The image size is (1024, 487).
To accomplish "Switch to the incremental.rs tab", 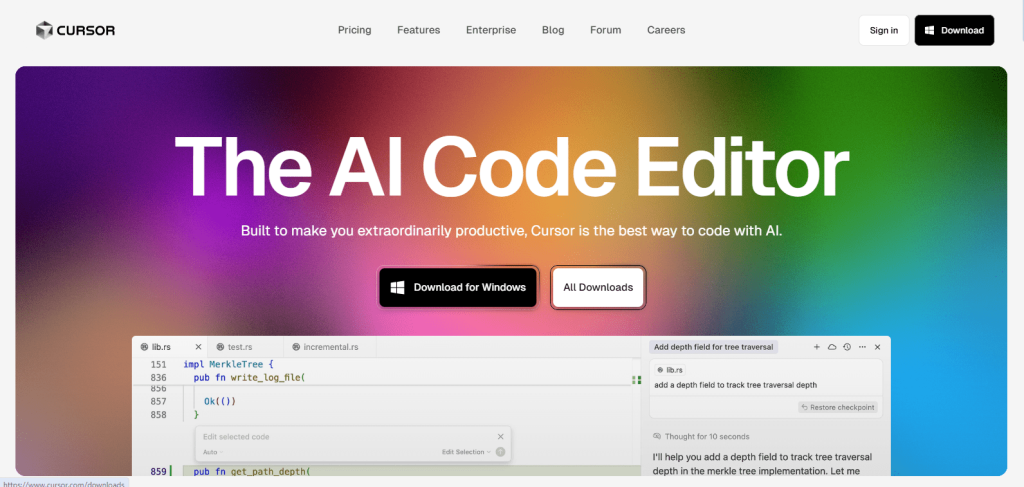I will click(x=325, y=347).
